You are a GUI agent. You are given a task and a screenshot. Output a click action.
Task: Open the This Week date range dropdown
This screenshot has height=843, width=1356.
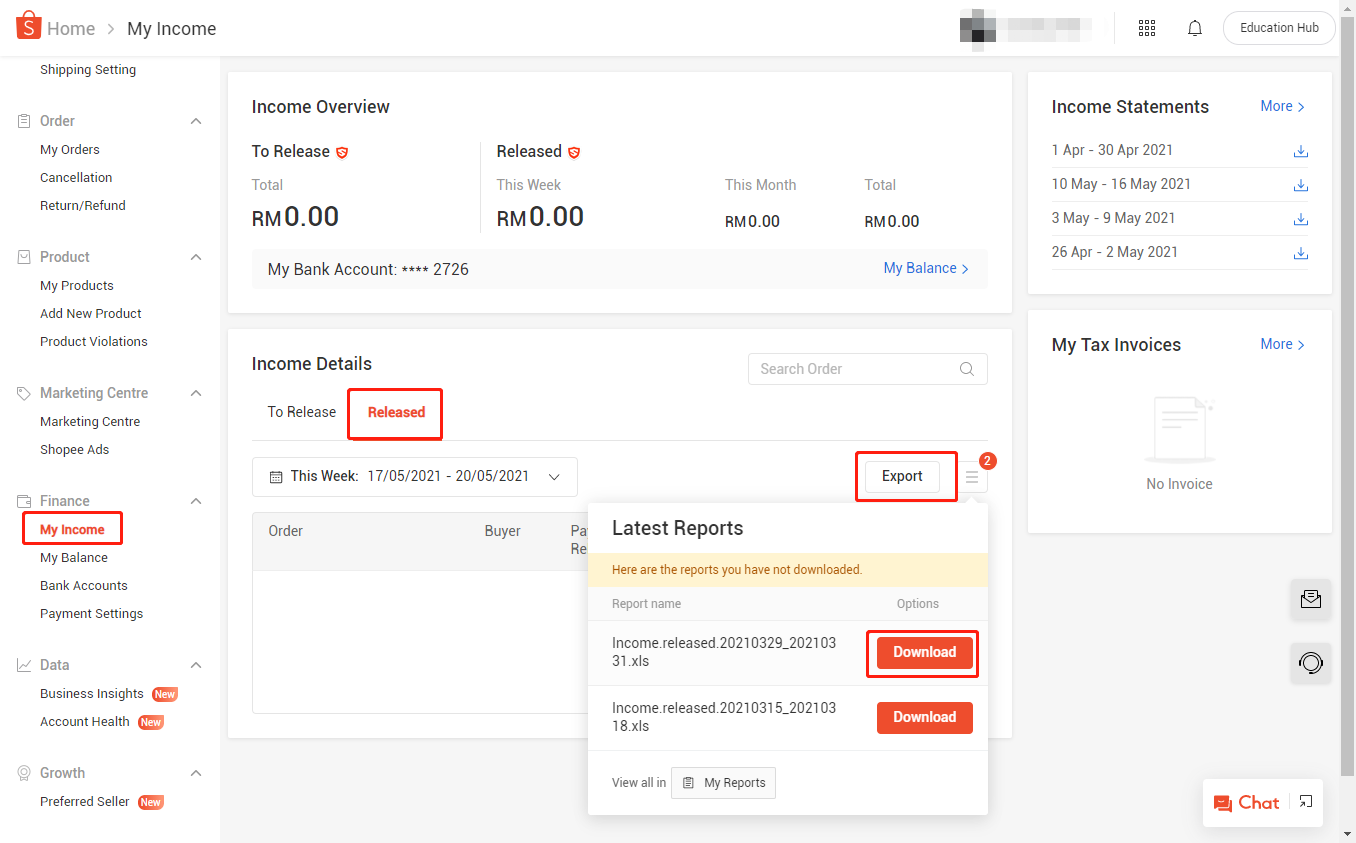[x=414, y=477]
